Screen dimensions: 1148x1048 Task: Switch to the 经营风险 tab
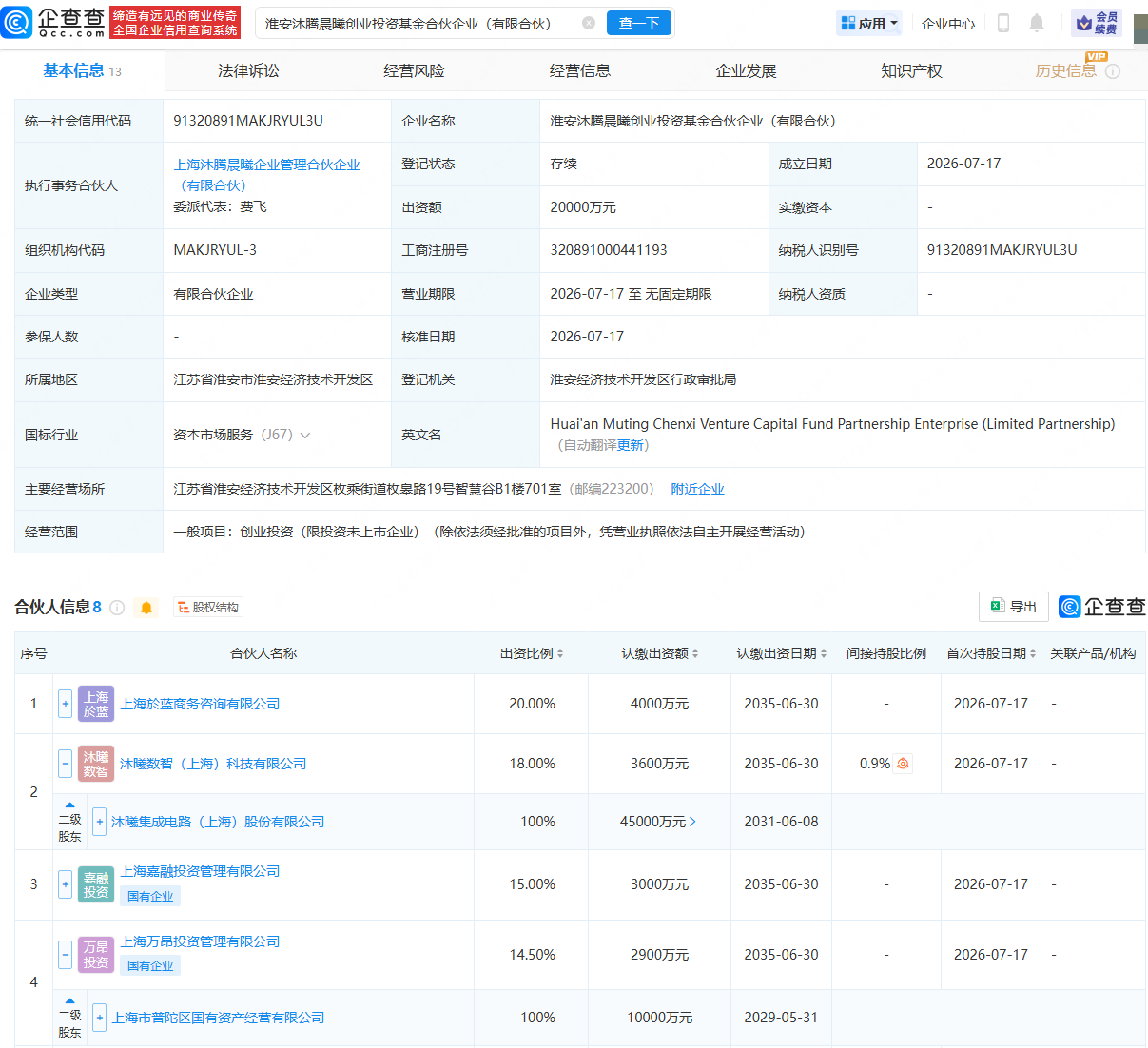click(414, 71)
